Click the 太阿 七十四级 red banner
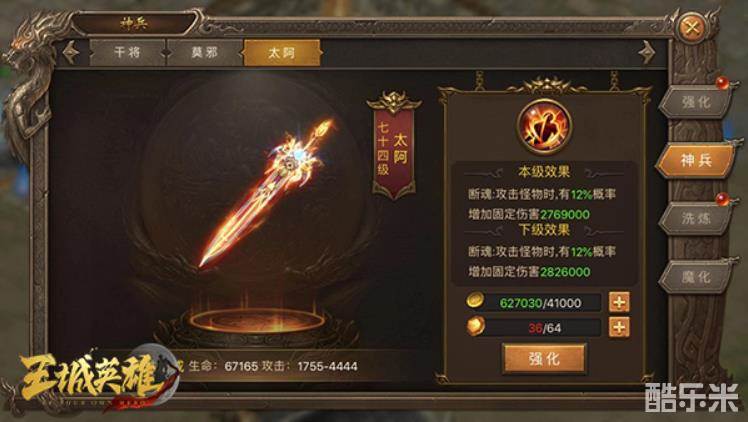Screen dimensions: 748x422 coord(394,148)
